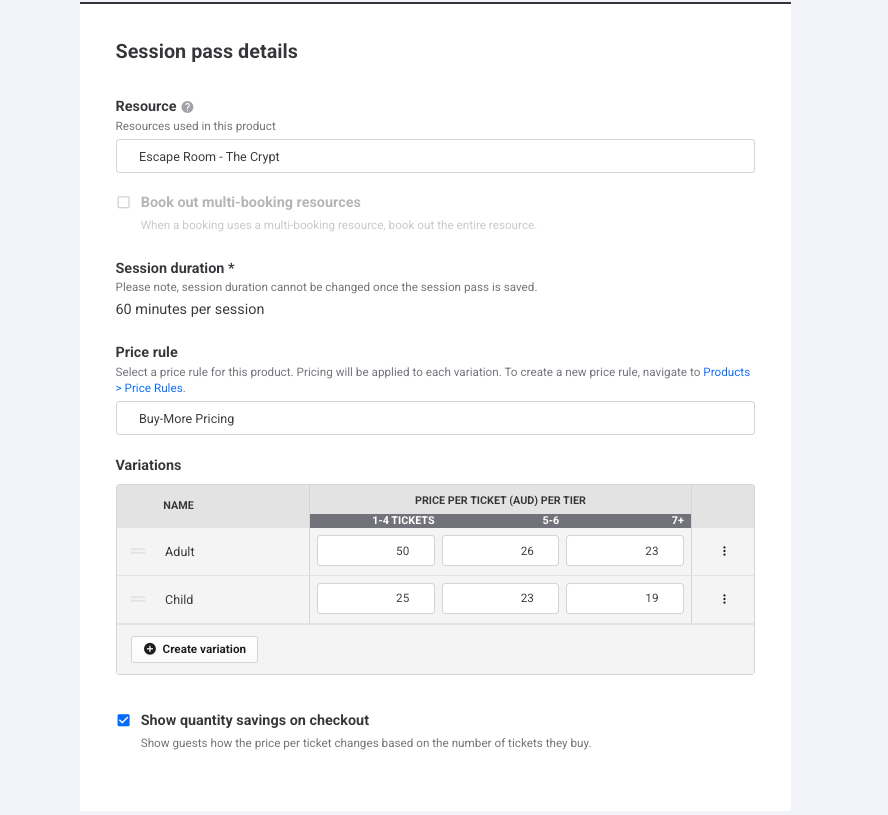Open the Child row three-dot options menu
The width and height of the screenshot is (888, 815).
coord(724,599)
